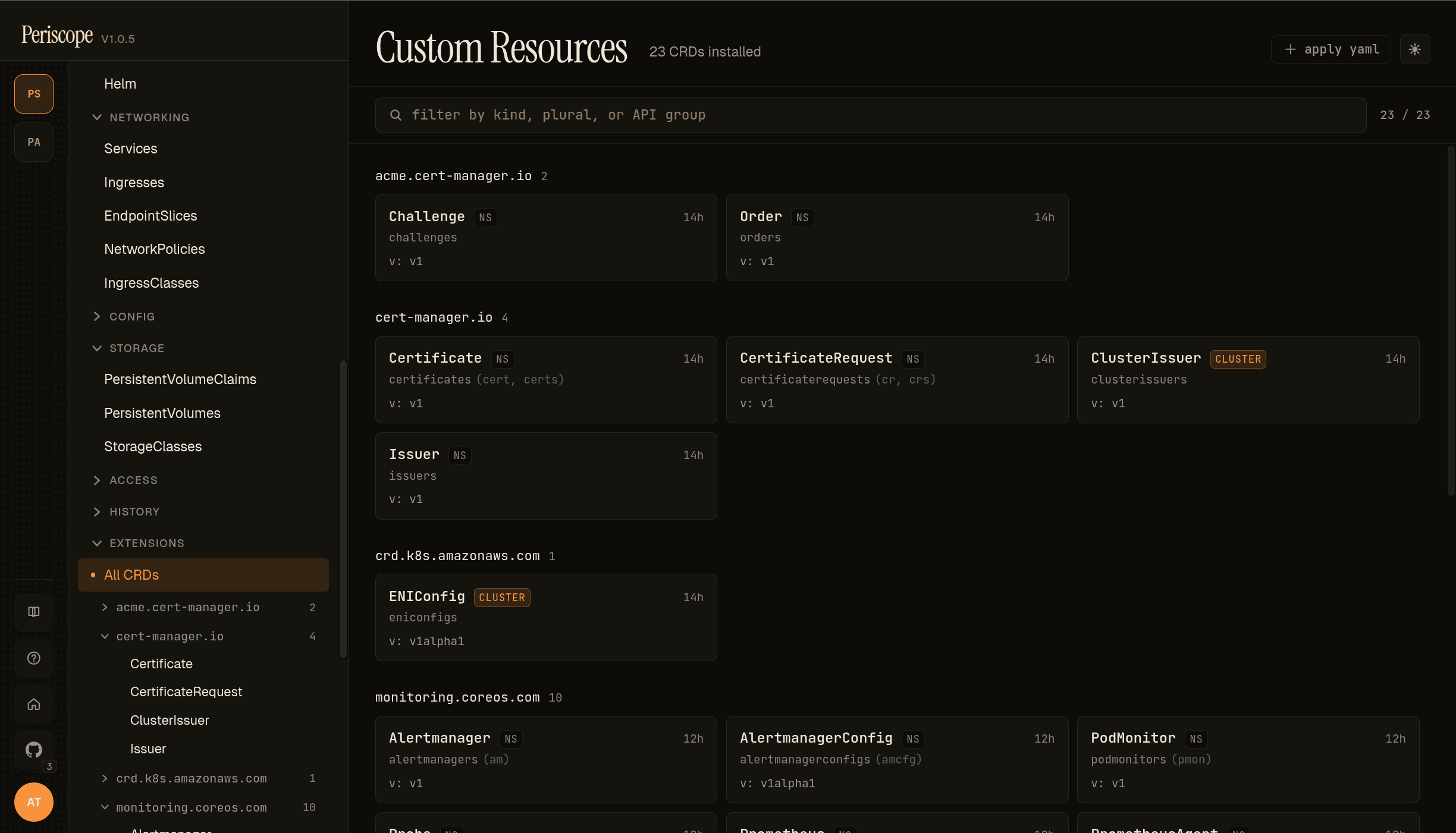1456x833 pixels.
Task: Focus the CRD filter search field
Action: 870,115
